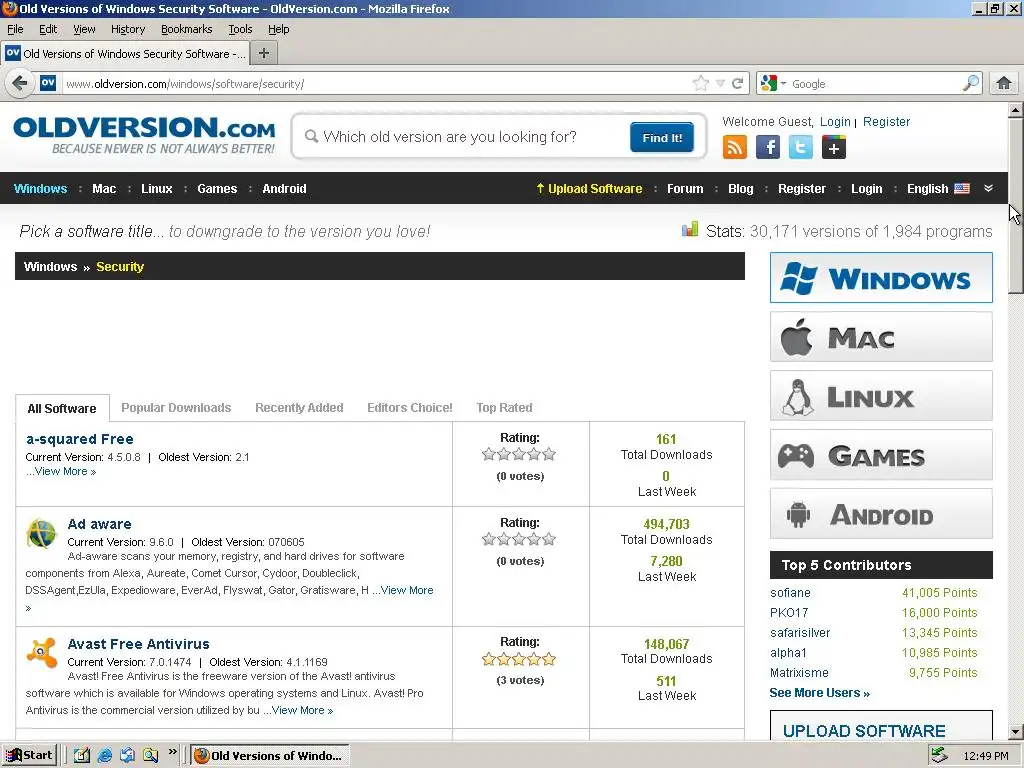Click the Games link in nav bar
The image size is (1024, 768).
(x=217, y=189)
